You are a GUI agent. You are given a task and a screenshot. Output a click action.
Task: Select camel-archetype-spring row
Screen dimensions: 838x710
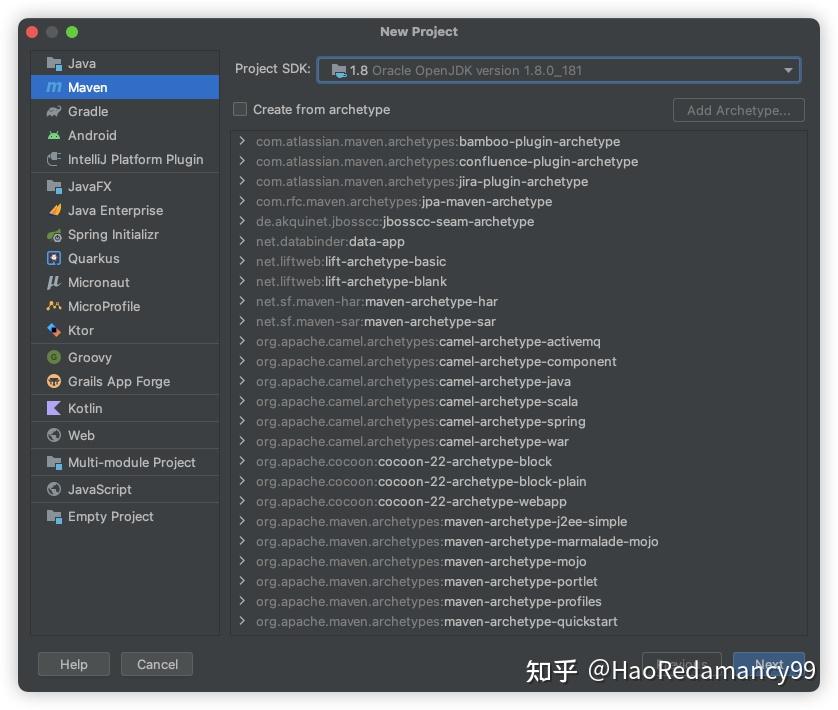[518, 421]
